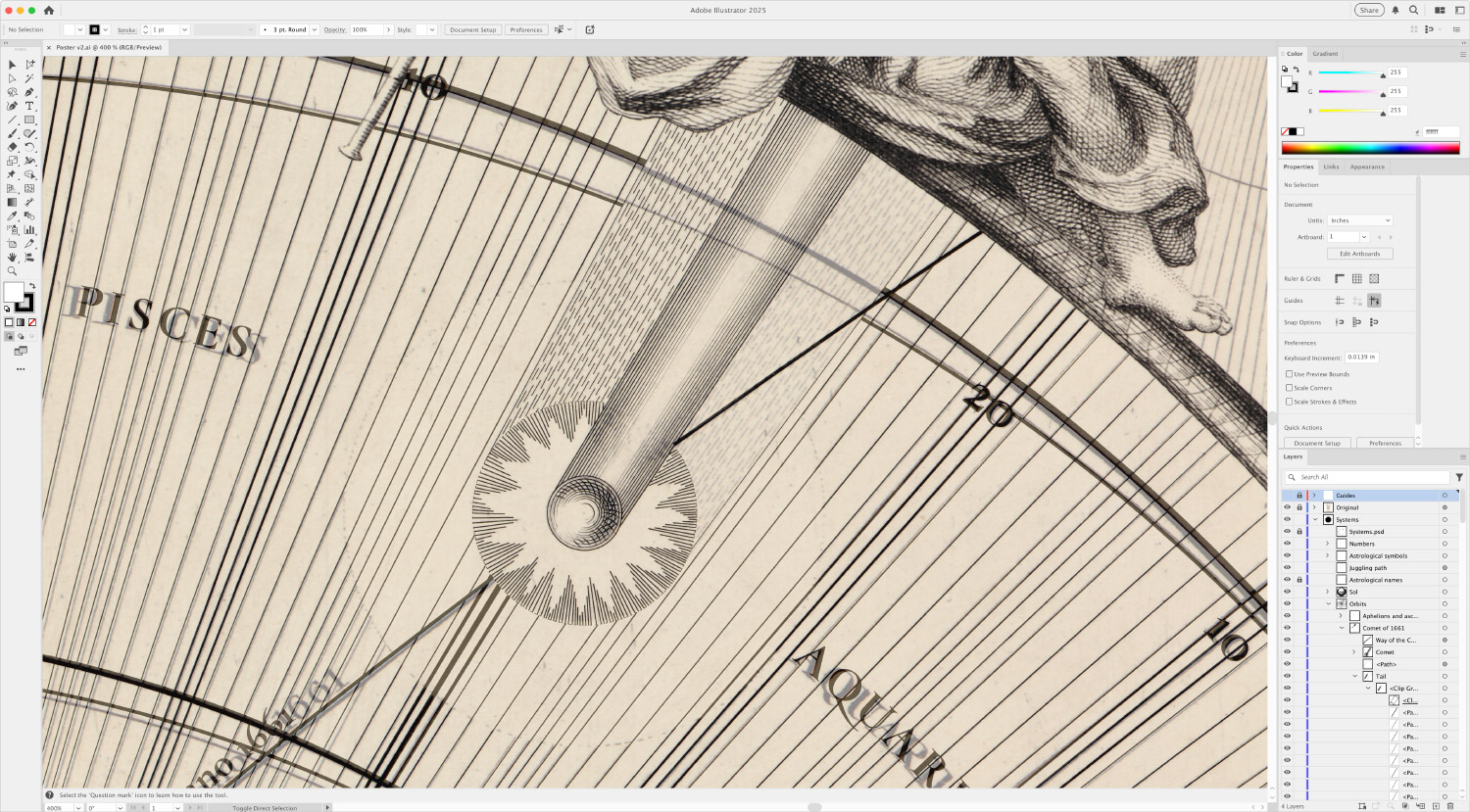Click the Edit Toolbar three dots

click(21, 369)
